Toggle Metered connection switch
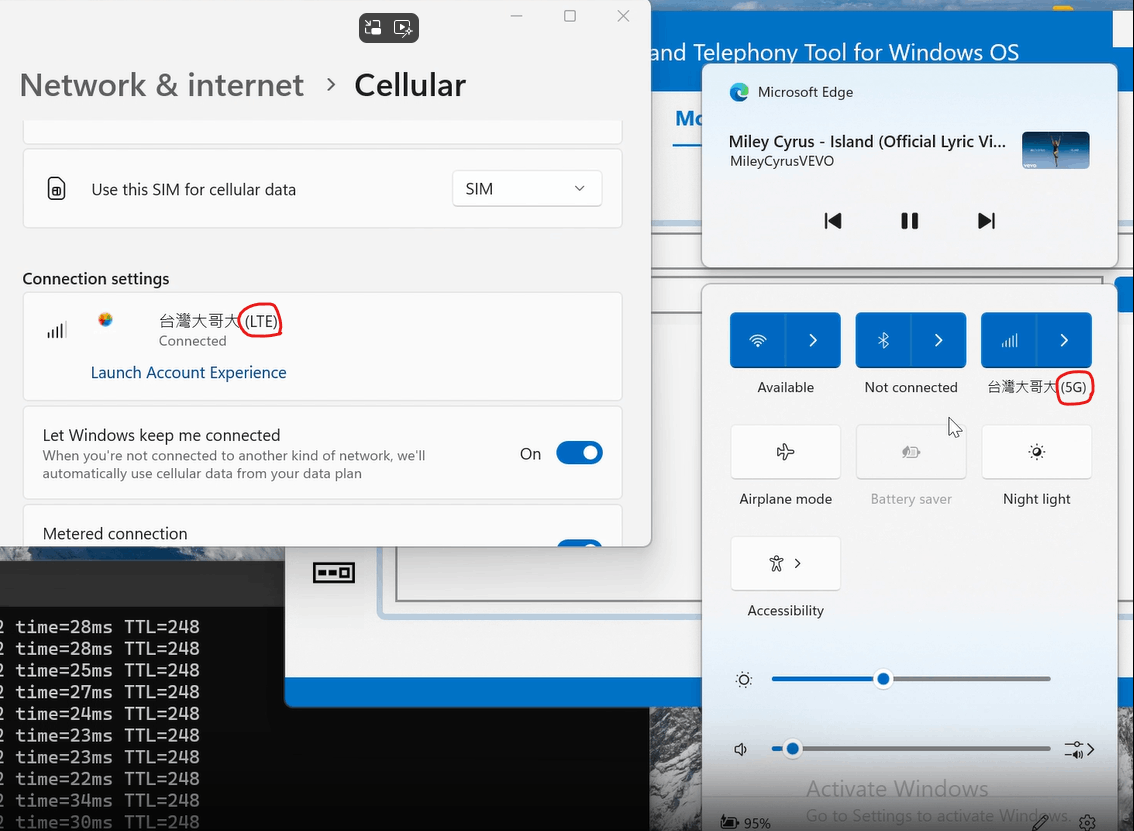Image resolution: width=1134 pixels, height=831 pixels. (x=579, y=542)
